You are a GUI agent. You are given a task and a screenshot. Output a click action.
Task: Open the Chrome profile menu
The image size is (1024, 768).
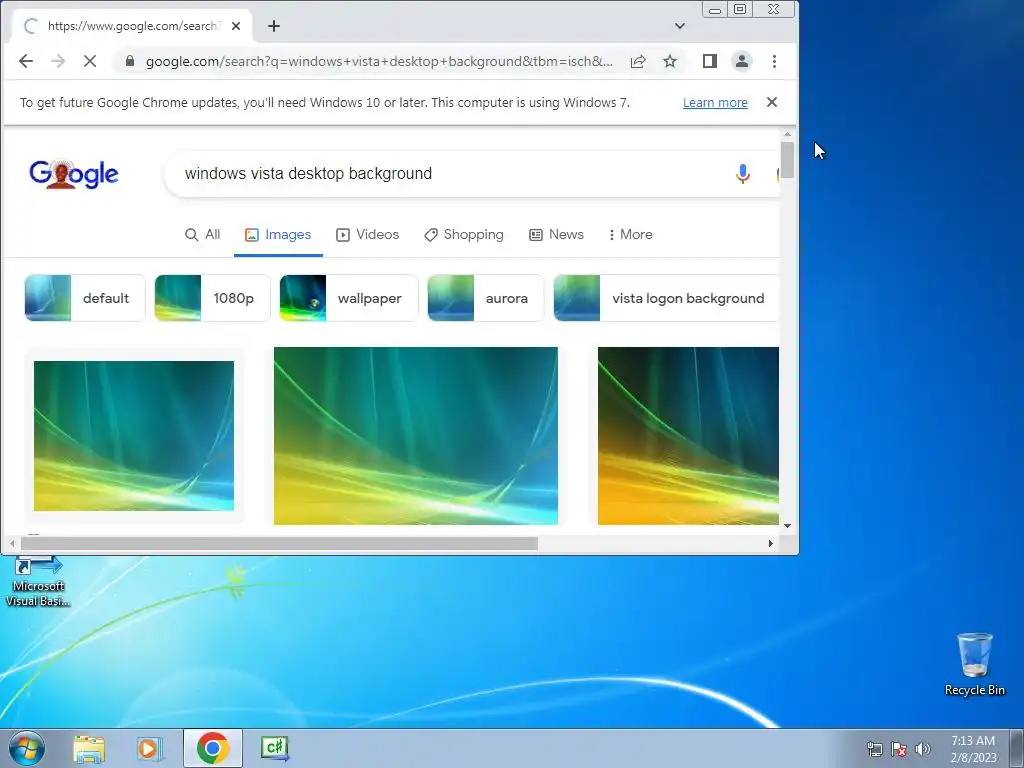click(742, 61)
